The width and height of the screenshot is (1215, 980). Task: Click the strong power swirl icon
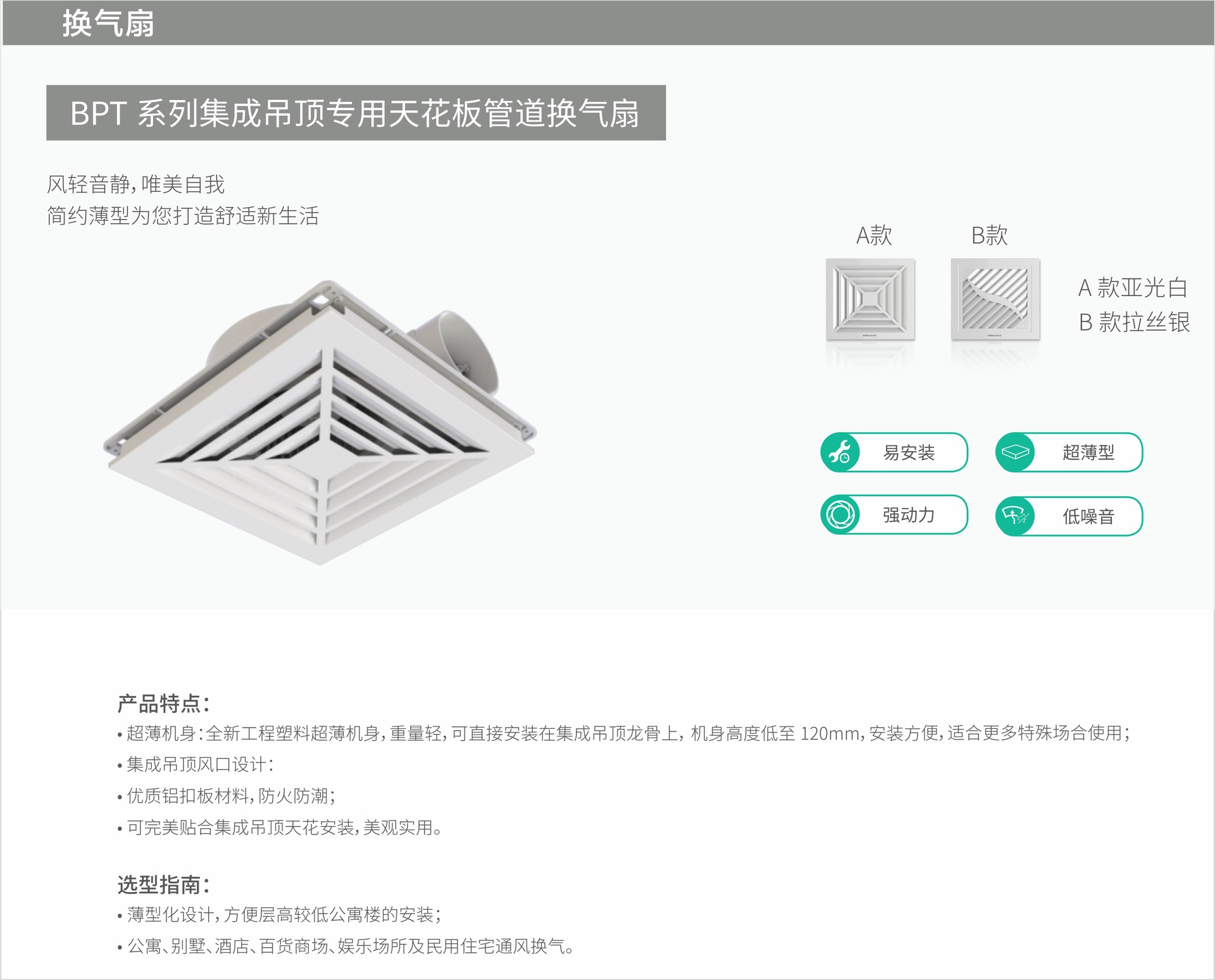(840, 514)
